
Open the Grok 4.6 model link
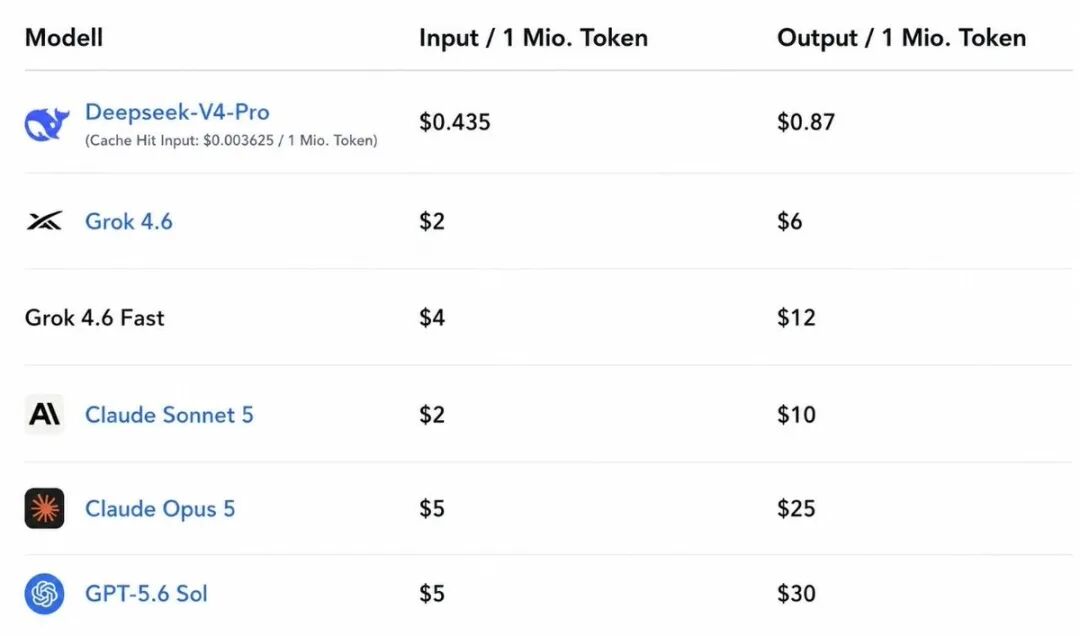[129, 221]
